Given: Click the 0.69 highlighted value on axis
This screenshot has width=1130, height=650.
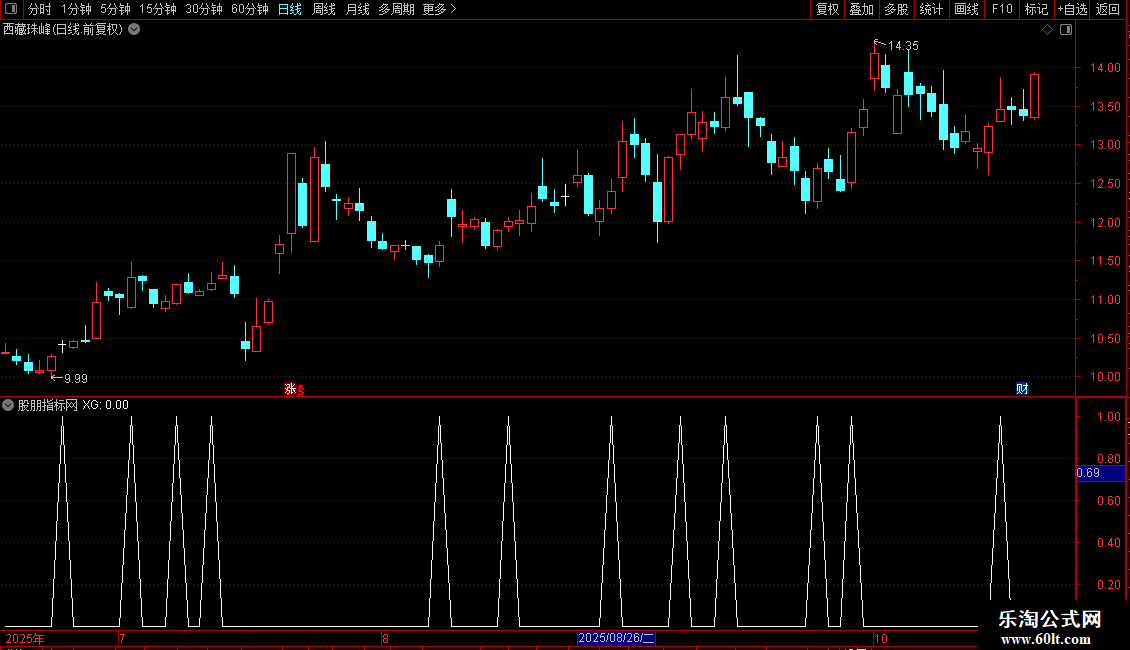Looking at the screenshot, I should pyautogui.click(x=1100, y=473).
